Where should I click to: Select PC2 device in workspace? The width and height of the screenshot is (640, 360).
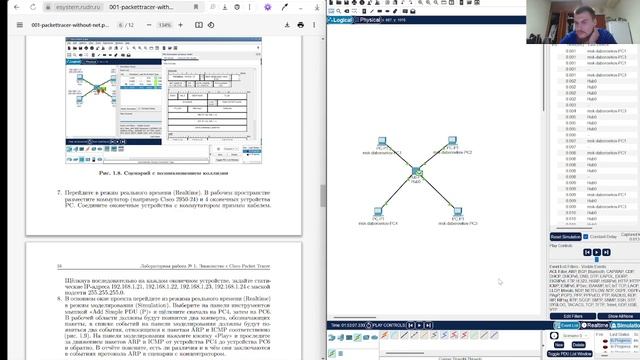452,141
